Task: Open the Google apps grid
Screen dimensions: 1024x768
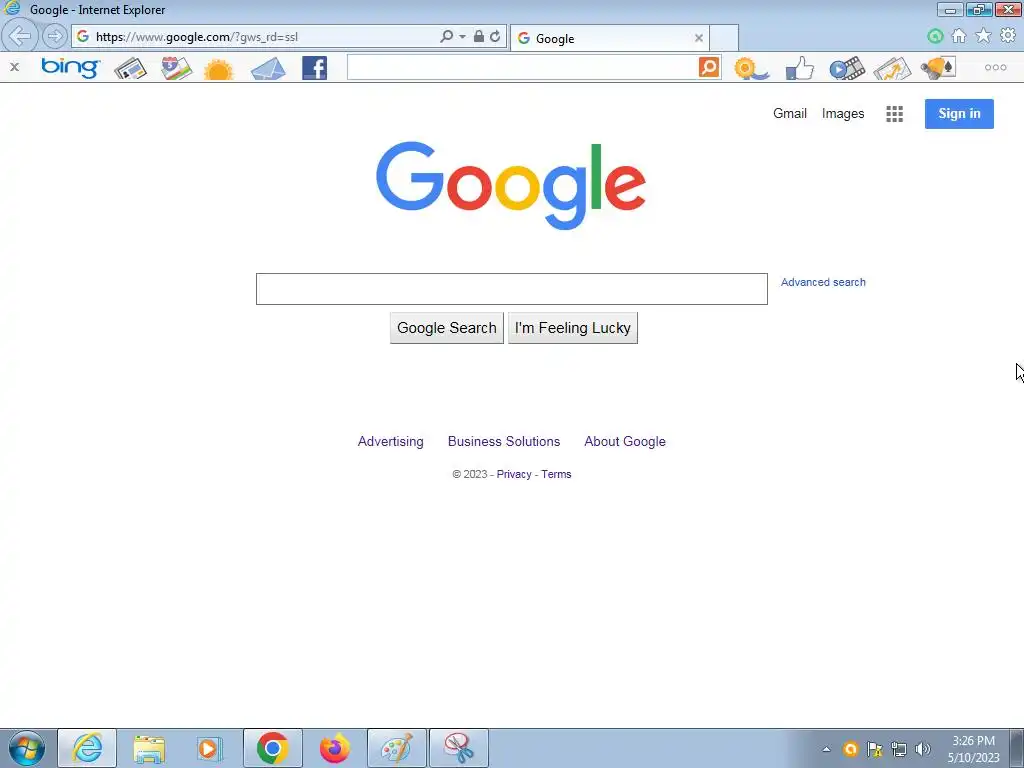Action: (x=894, y=114)
